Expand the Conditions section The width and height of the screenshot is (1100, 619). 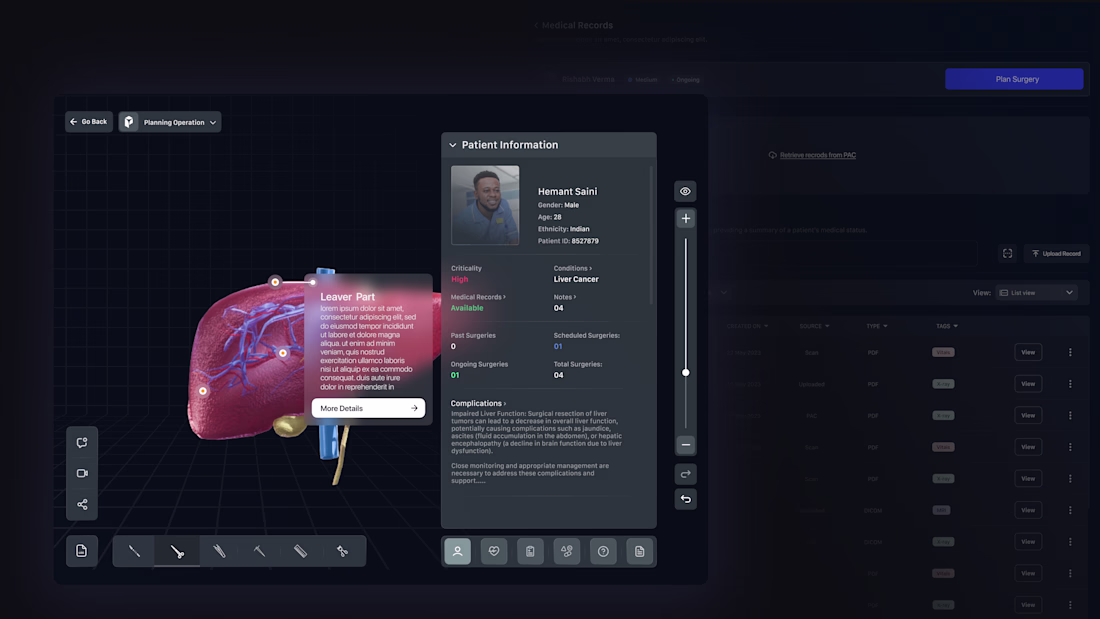[x=572, y=268]
